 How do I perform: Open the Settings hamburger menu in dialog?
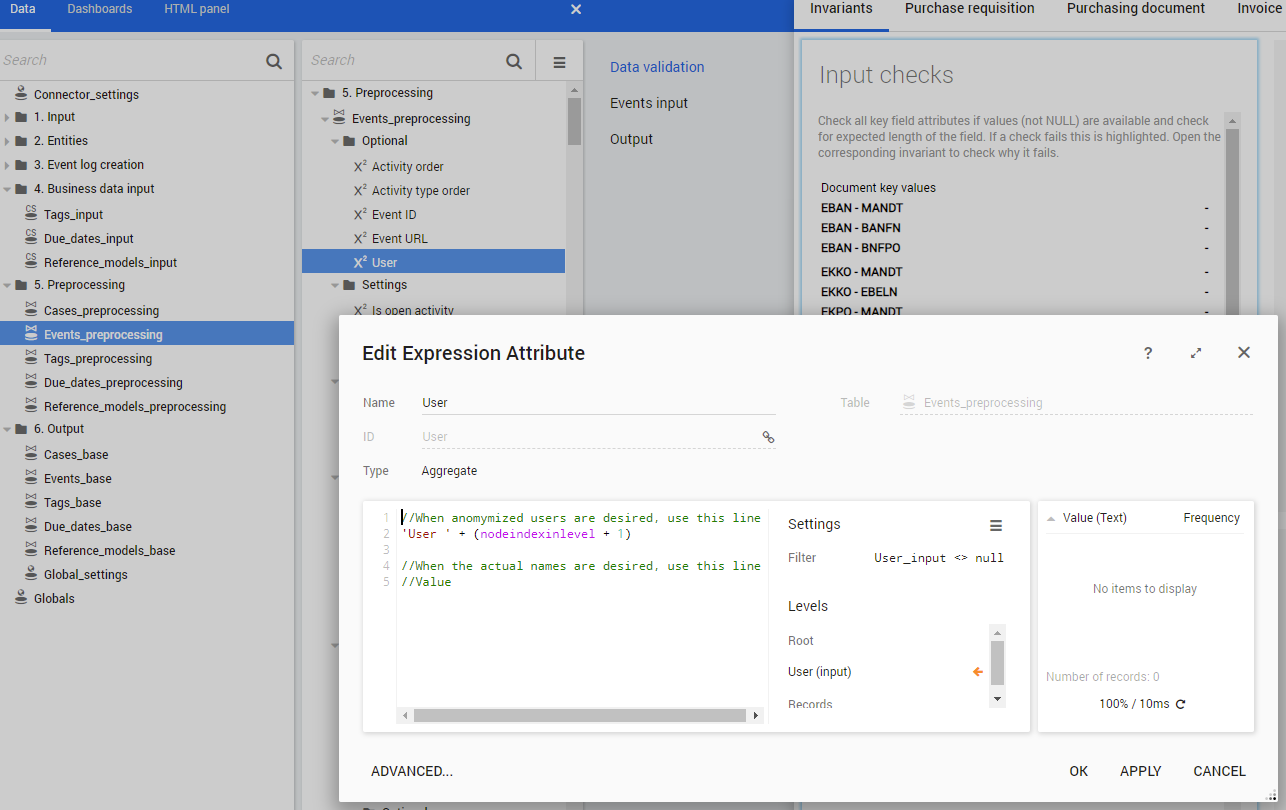[x=995, y=525]
